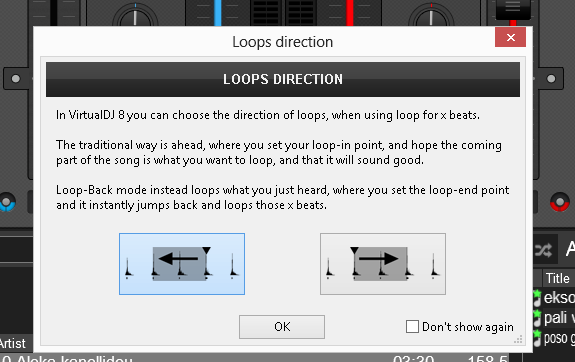Close the Loops direction dialog
575x362 pixels.
pyautogui.click(x=510, y=37)
